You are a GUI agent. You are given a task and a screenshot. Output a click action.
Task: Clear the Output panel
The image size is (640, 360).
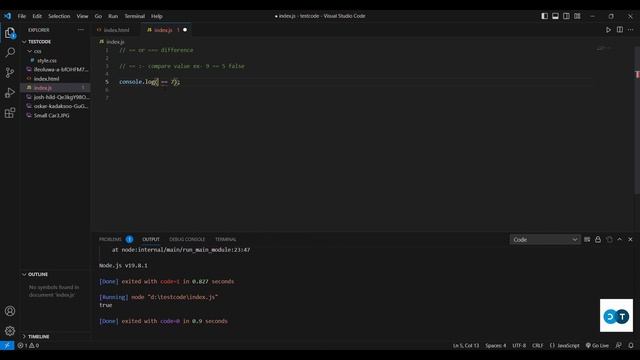pyautogui.click(x=587, y=240)
